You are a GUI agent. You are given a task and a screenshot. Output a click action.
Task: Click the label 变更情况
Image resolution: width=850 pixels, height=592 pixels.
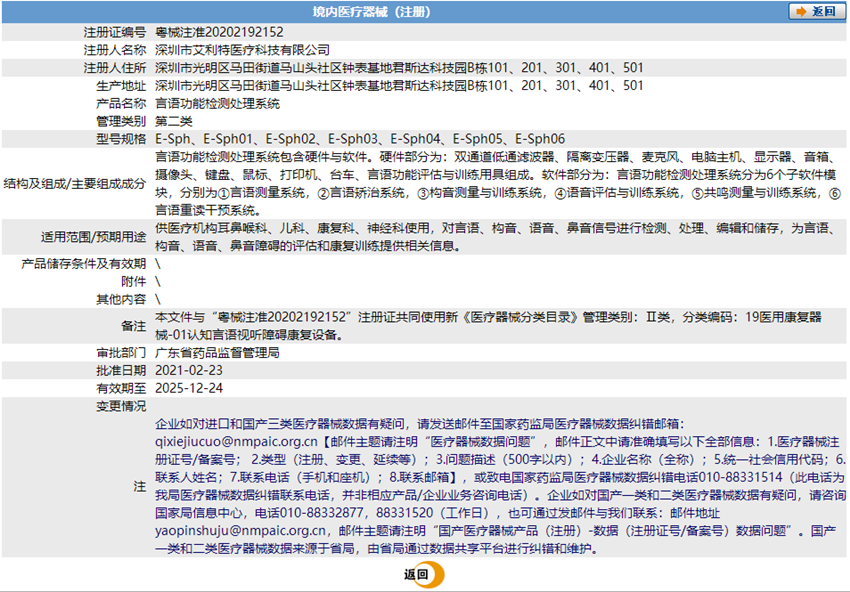(x=121, y=406)
